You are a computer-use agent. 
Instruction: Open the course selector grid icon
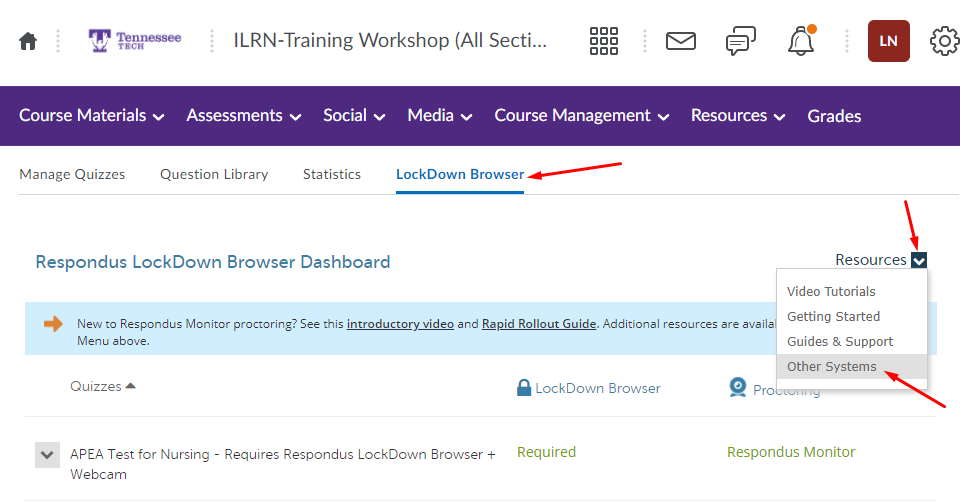pyautogui.click(x=604, y=41)
